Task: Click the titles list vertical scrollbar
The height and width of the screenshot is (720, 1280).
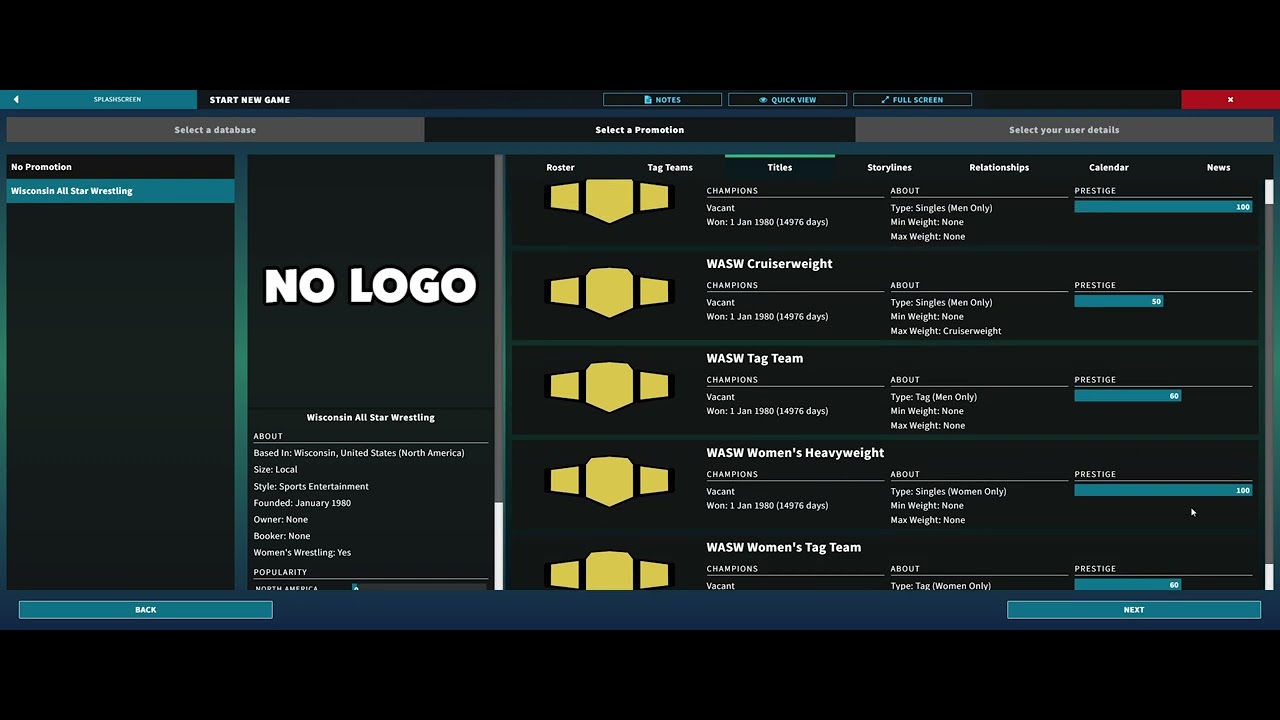Action: point(1269,385)
